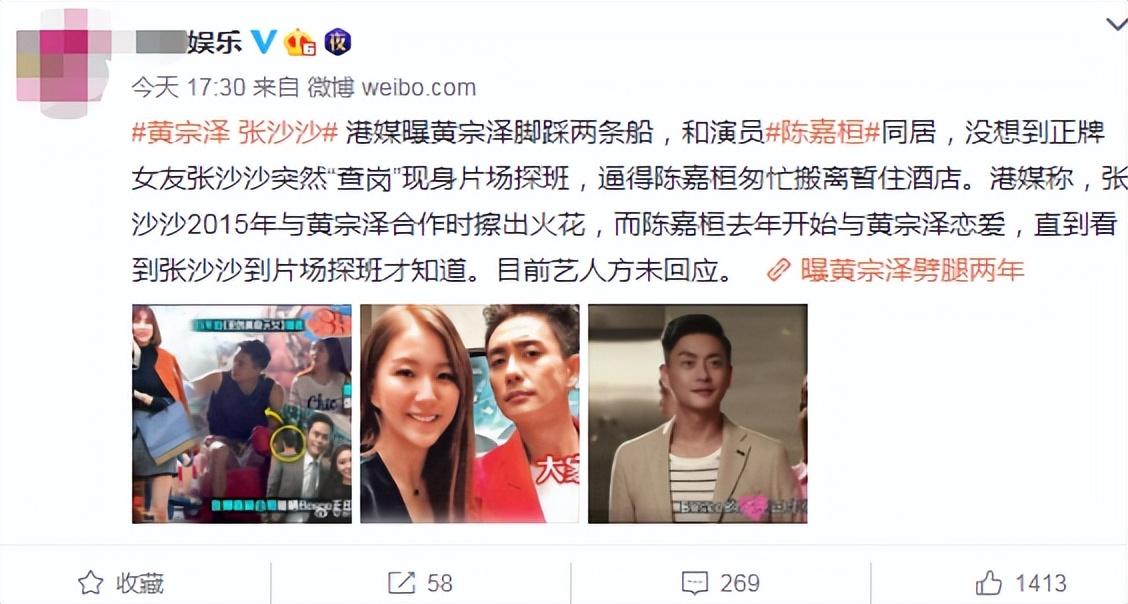This screenshot has width=1128, height=604.
Task: View the first paparazzi collage image
Action: 242,413
